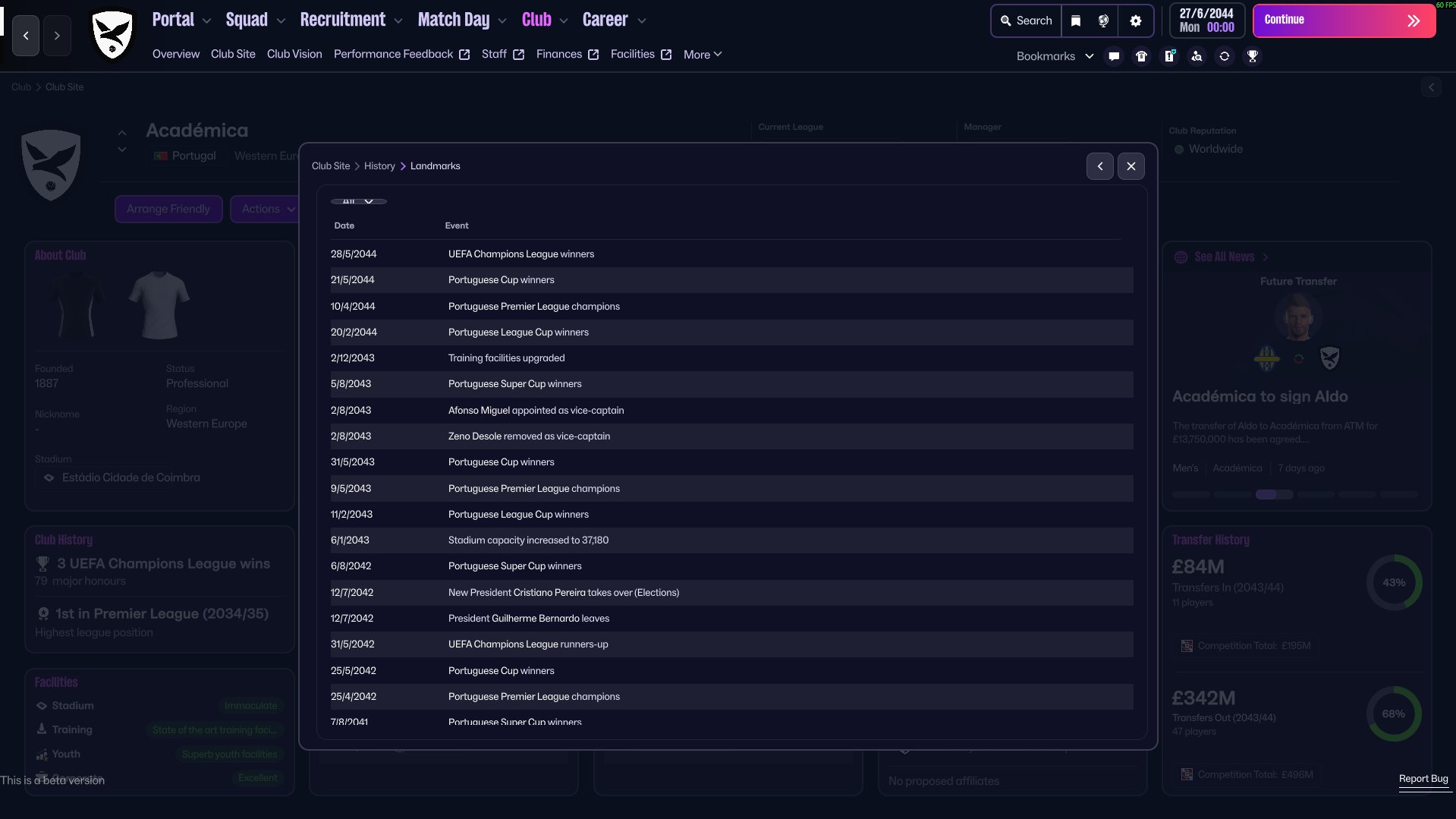Select 21/5/2044 Portuguese Cup winners row

coord(731,280)
